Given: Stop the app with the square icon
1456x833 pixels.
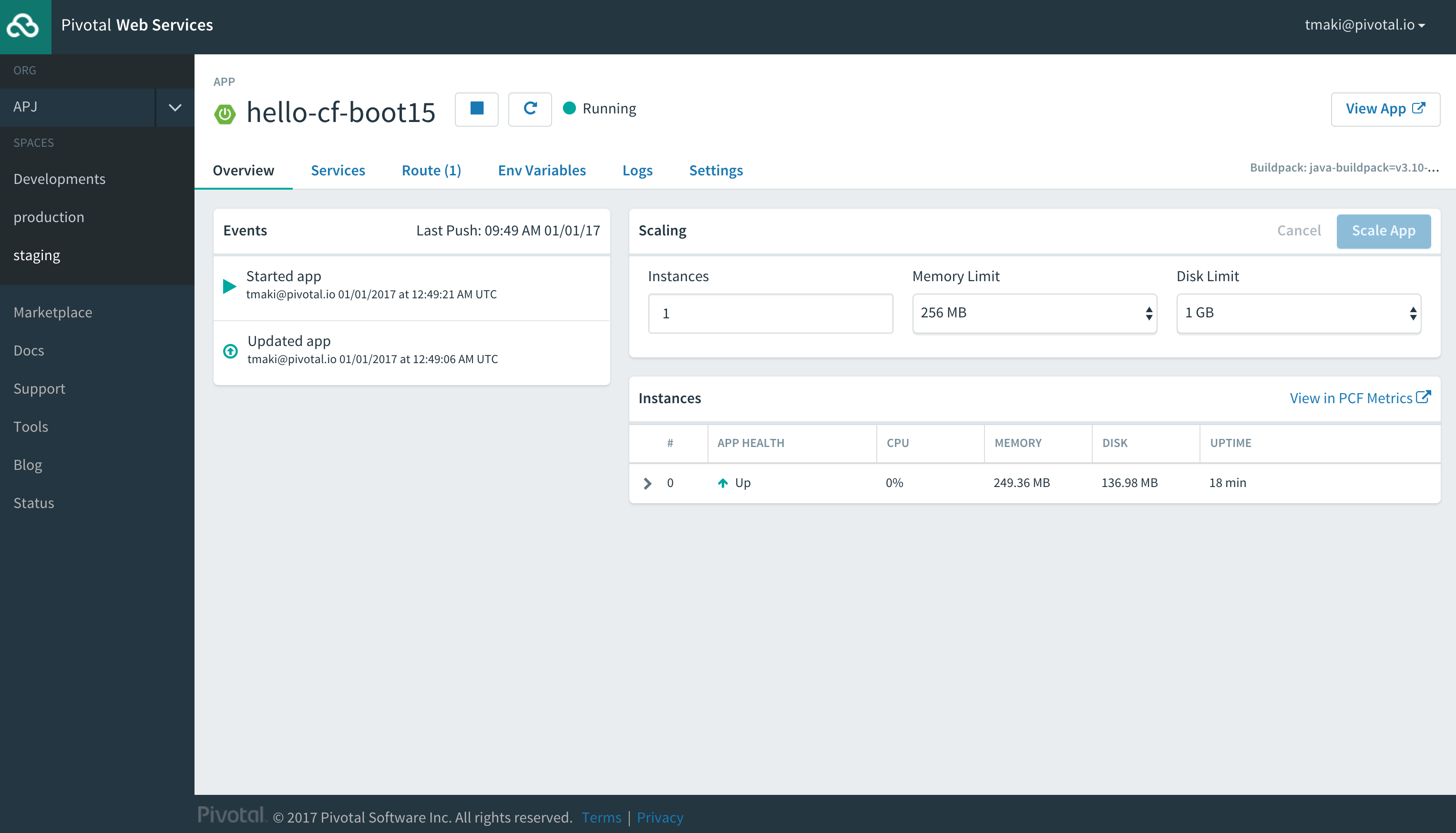Looking at the screenshot, I should click(x=476, y=109).
